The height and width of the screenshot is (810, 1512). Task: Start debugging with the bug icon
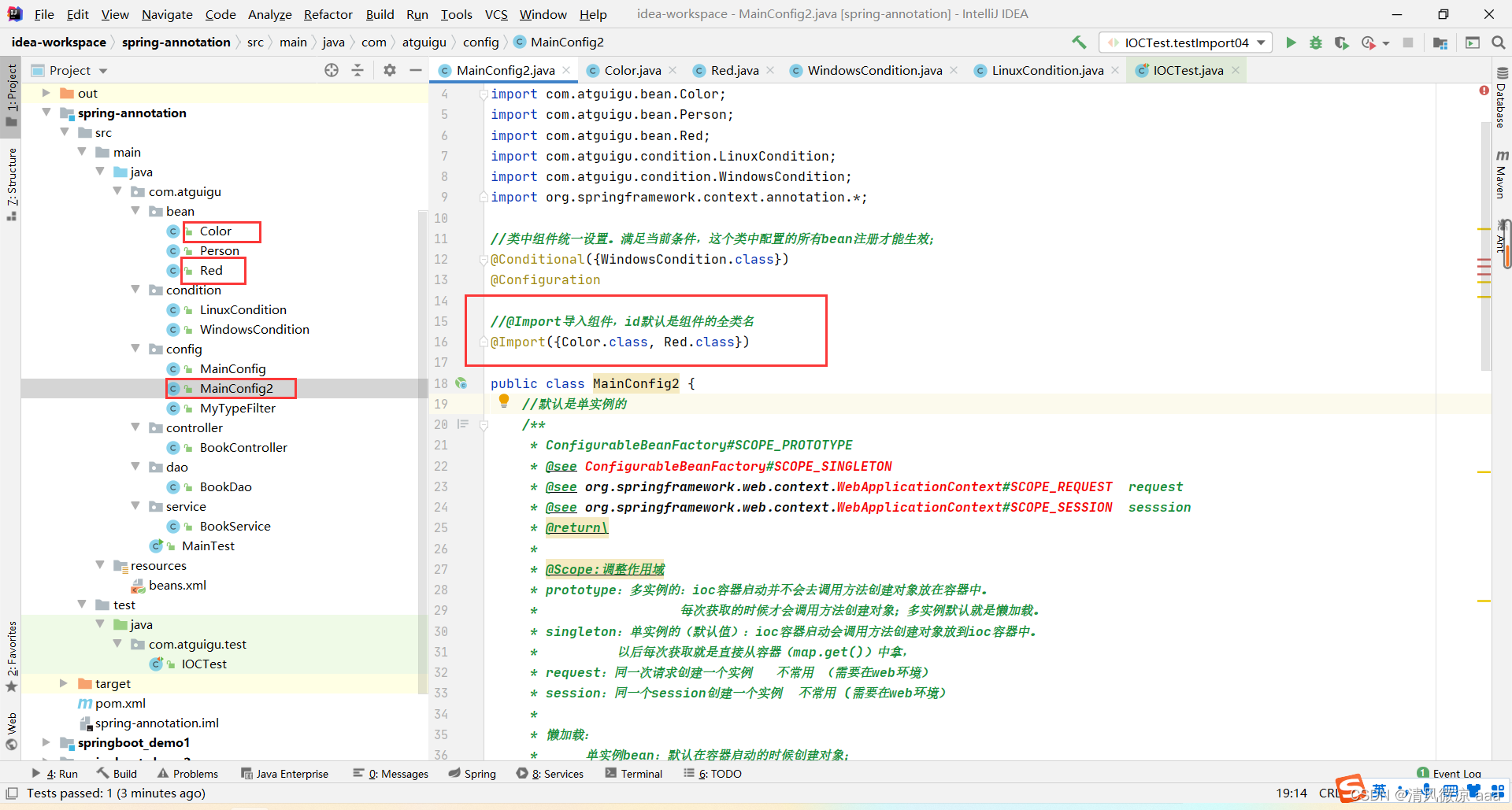coord(1316,43)
